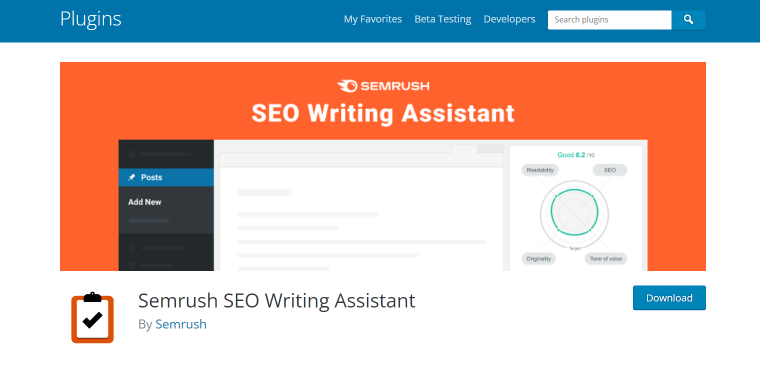The height and width of the screenshot is (365, 760).
Task: Click the Plugins header title
Action: (91, 19)
